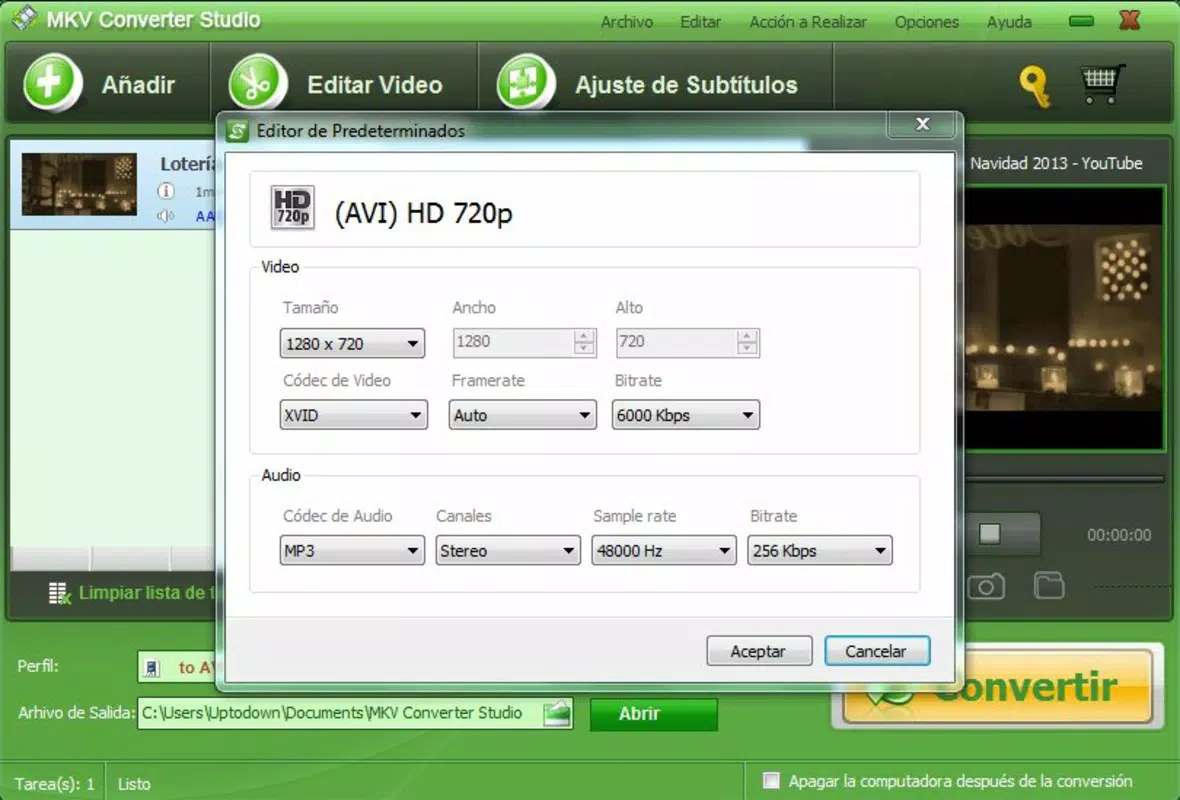Open the shopping cart purchase icon
This screenshot has height=800, width=1180.
click(1102, 84)
